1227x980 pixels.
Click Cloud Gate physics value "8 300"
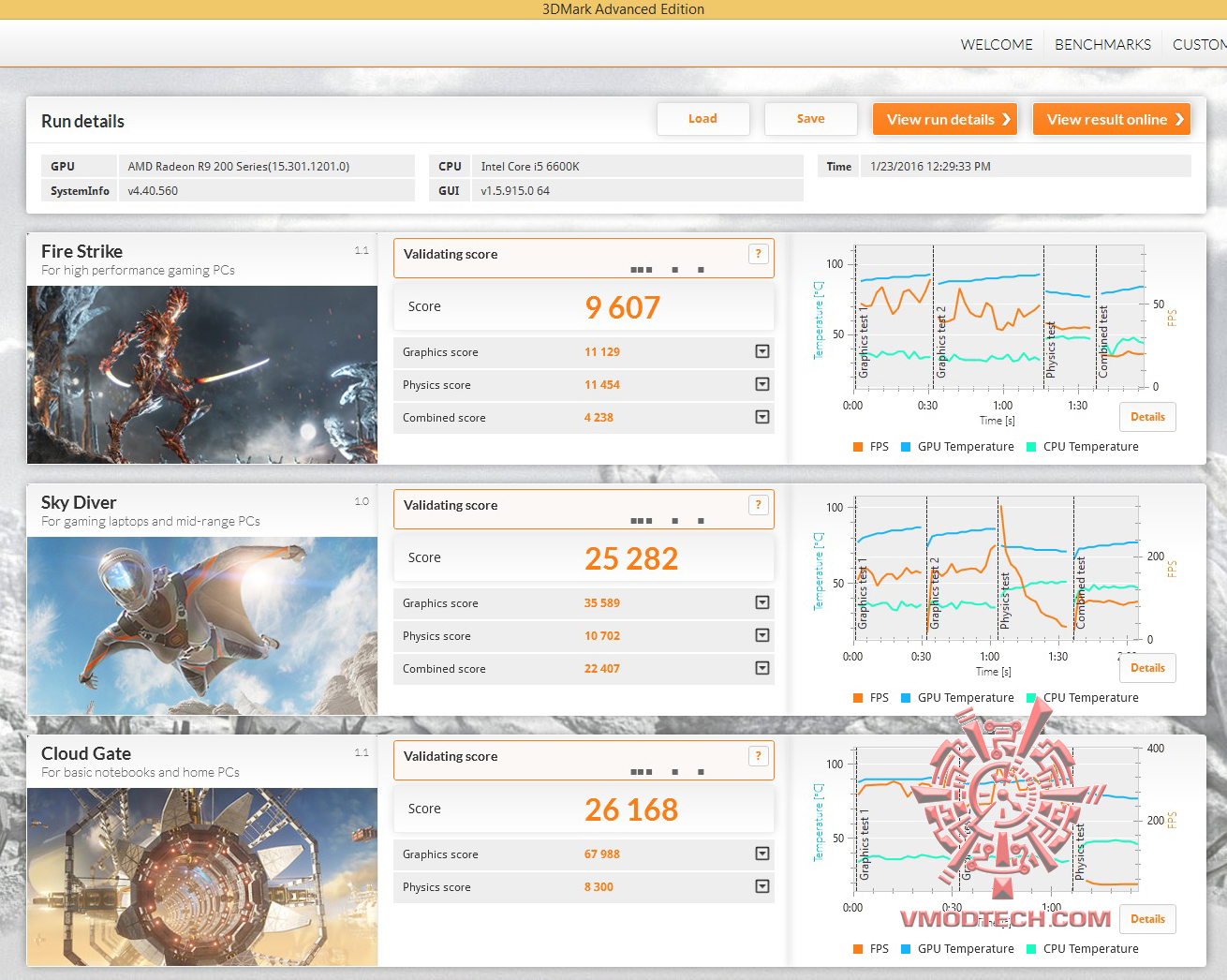point(599,887)
